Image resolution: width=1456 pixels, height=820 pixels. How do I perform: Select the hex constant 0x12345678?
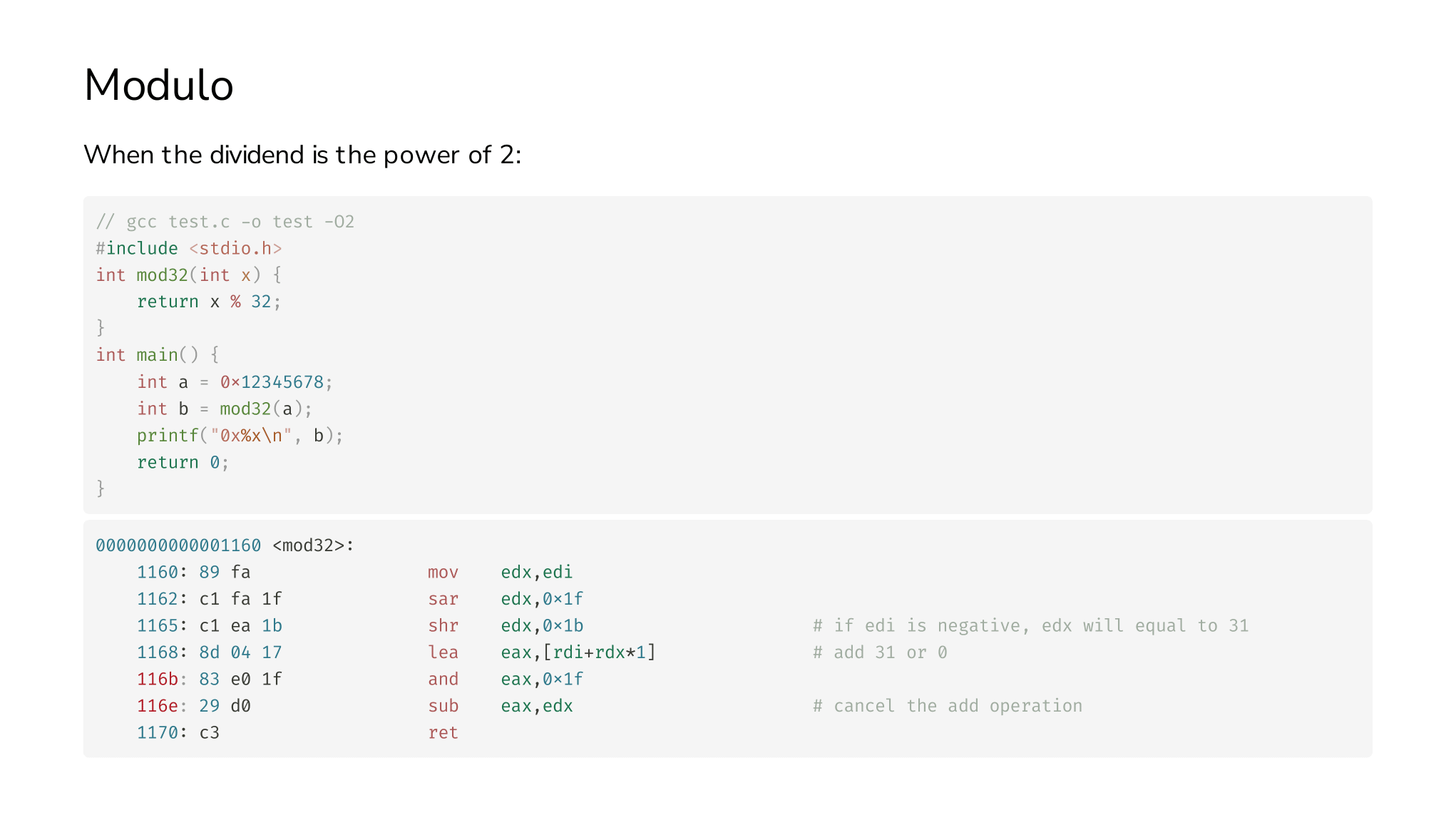[x=272, y=382]
